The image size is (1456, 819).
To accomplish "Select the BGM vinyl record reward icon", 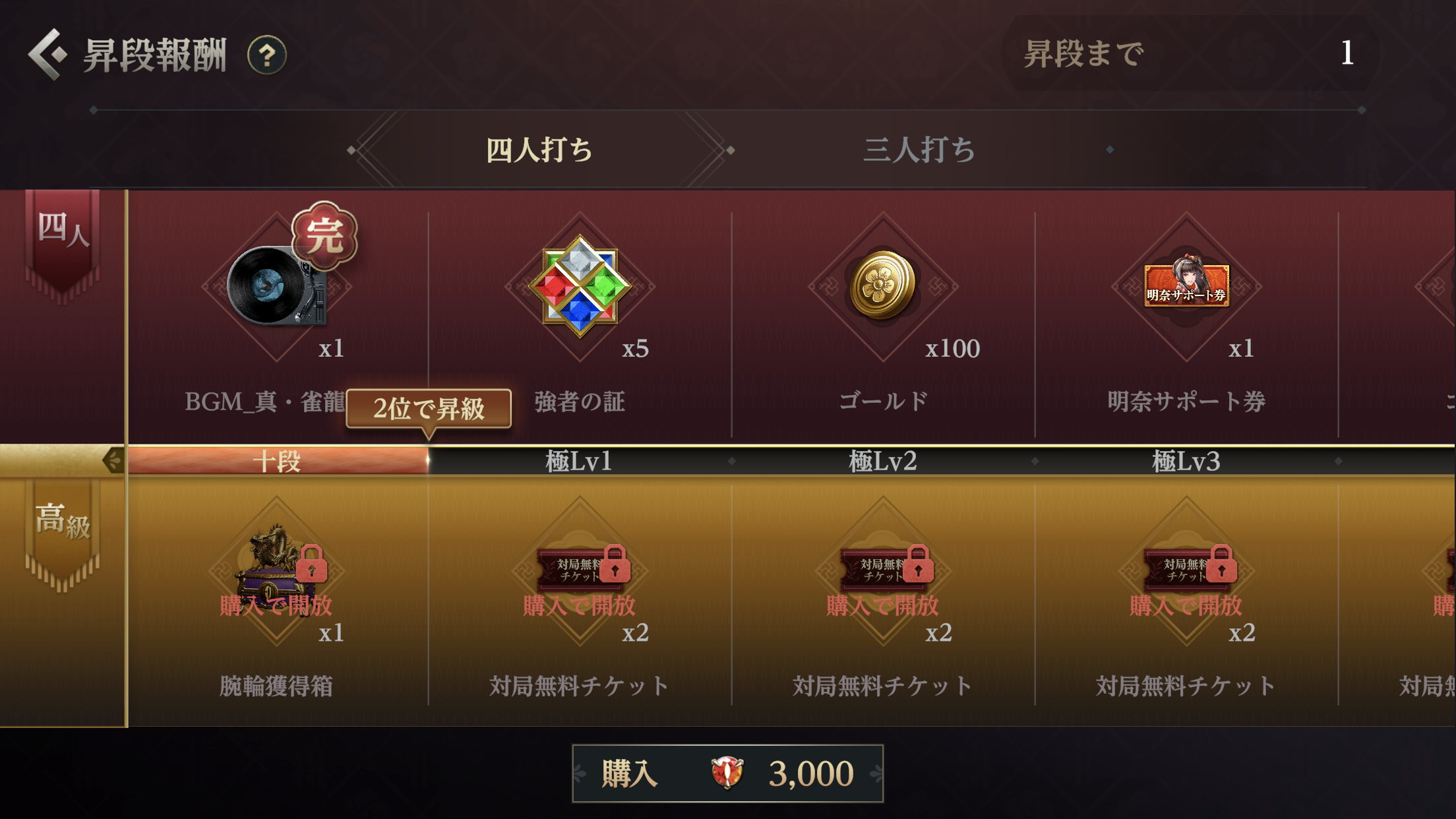I will (x=277, y=286).
